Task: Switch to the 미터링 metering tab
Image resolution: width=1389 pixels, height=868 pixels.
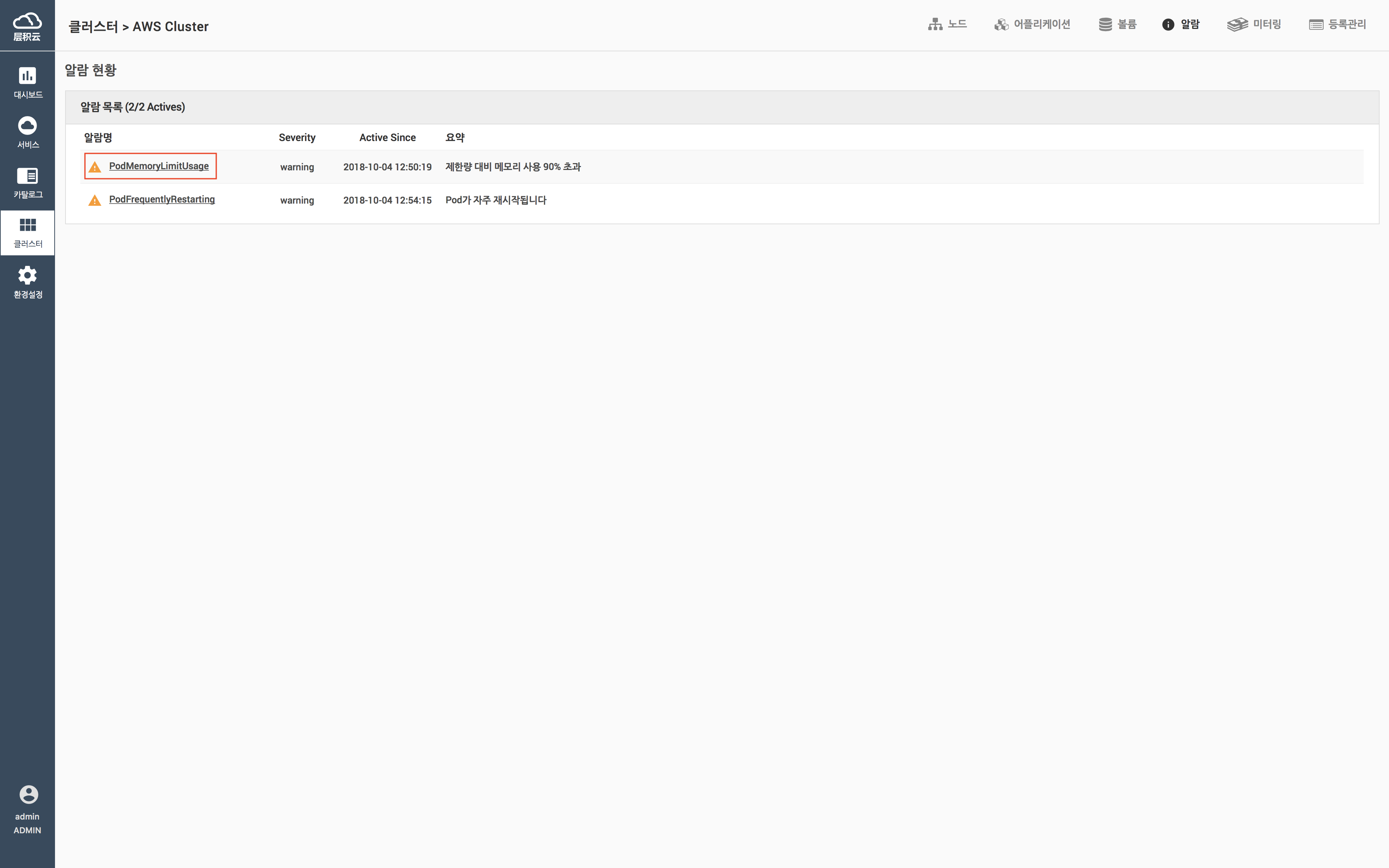Action: point(1254,24)
